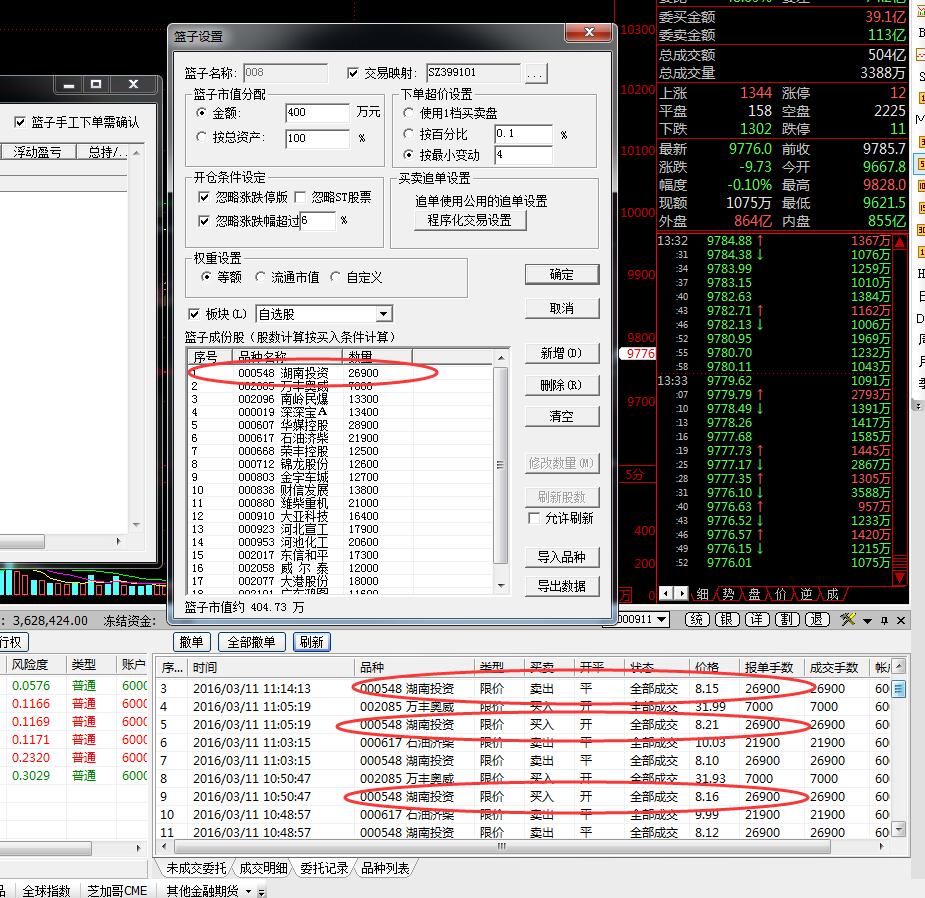Click 新增(D) to add a stock
This screenshot has width=925, height=898.
point(562,353)
